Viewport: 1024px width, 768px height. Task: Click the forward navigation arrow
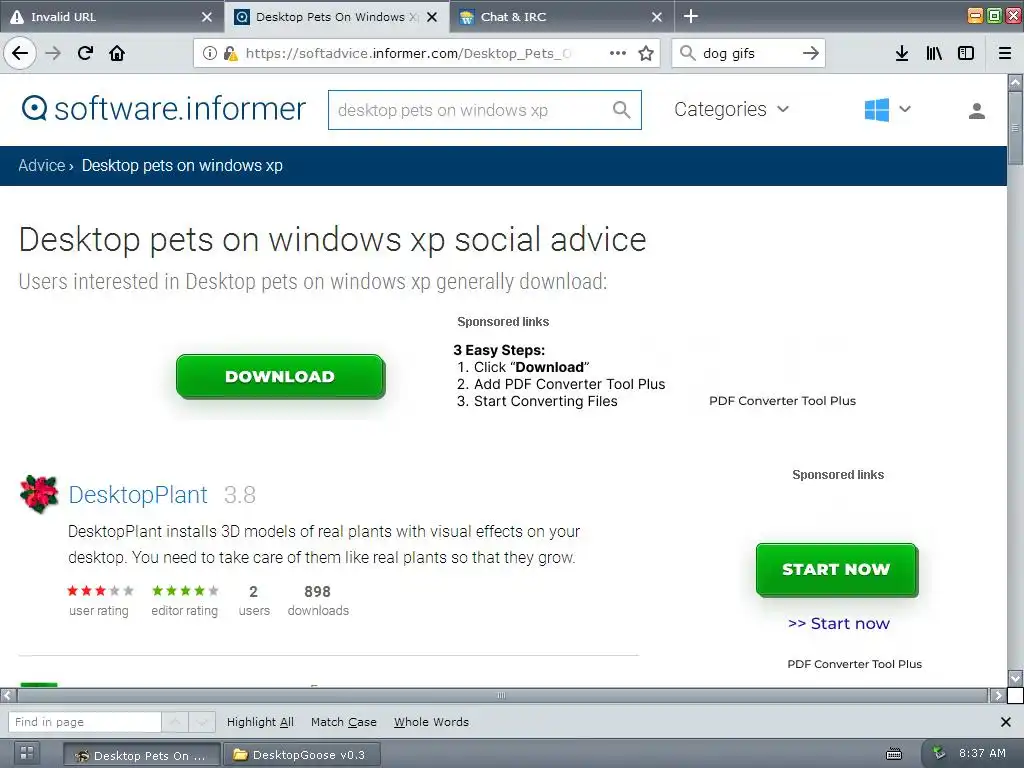point(53,53)
